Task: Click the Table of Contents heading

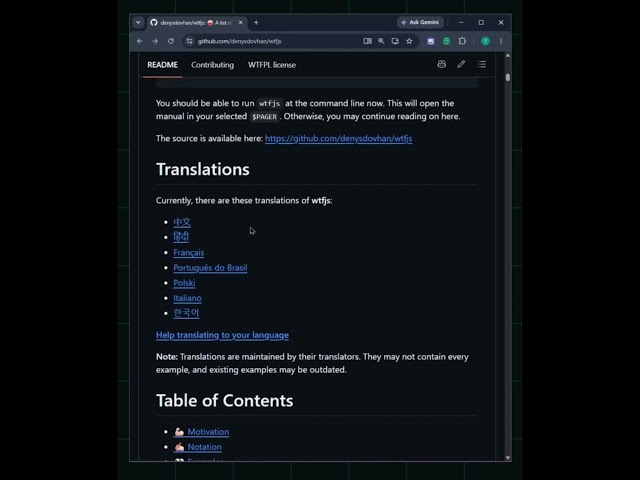Action: (x=224, y=401)
